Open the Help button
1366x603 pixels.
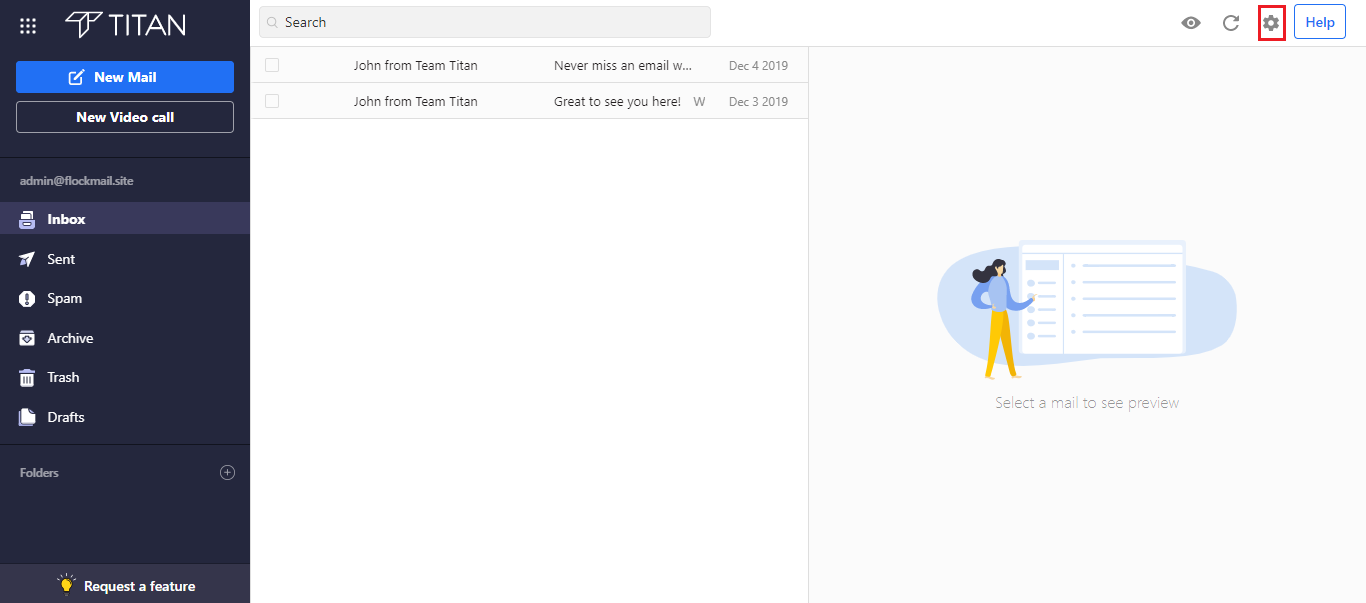click(1320, 22)
